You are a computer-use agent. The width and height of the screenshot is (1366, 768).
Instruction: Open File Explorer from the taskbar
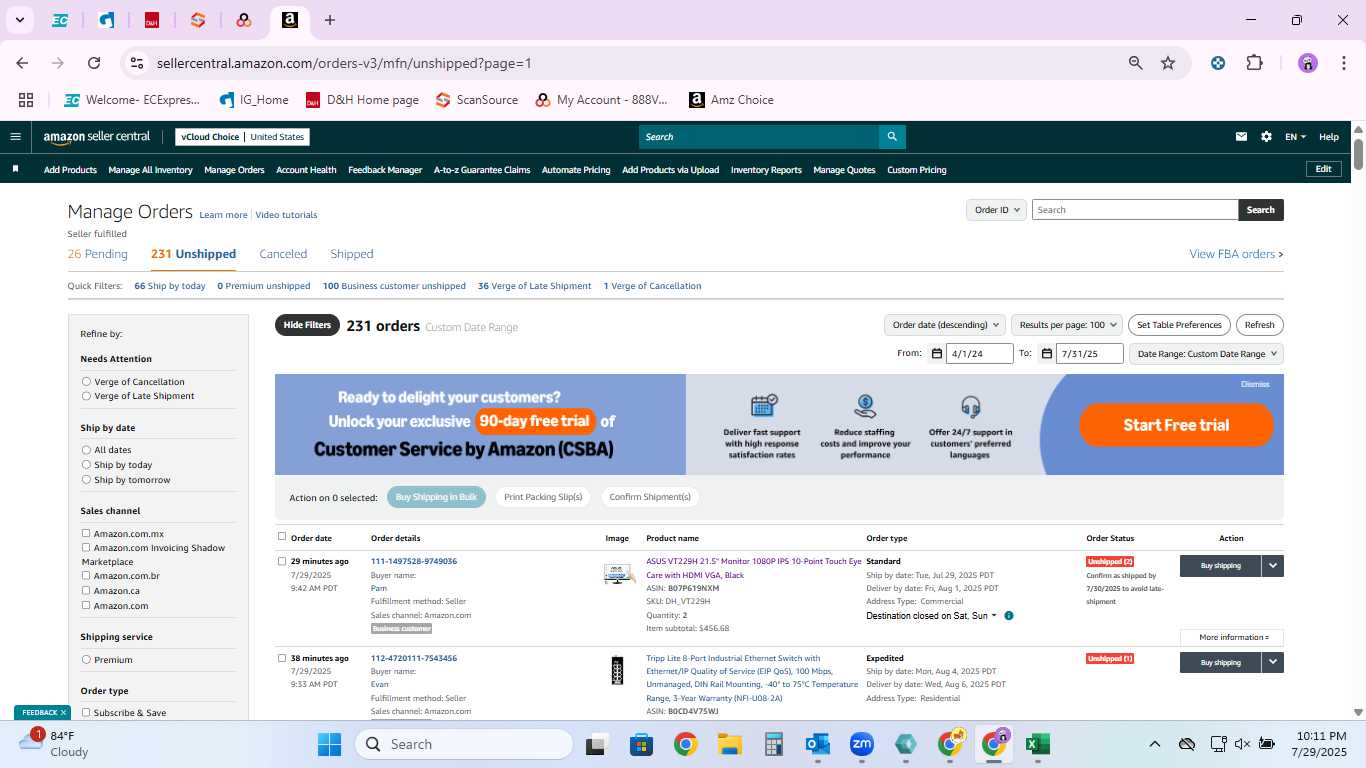pyautogui.click(x=729, y=744)
